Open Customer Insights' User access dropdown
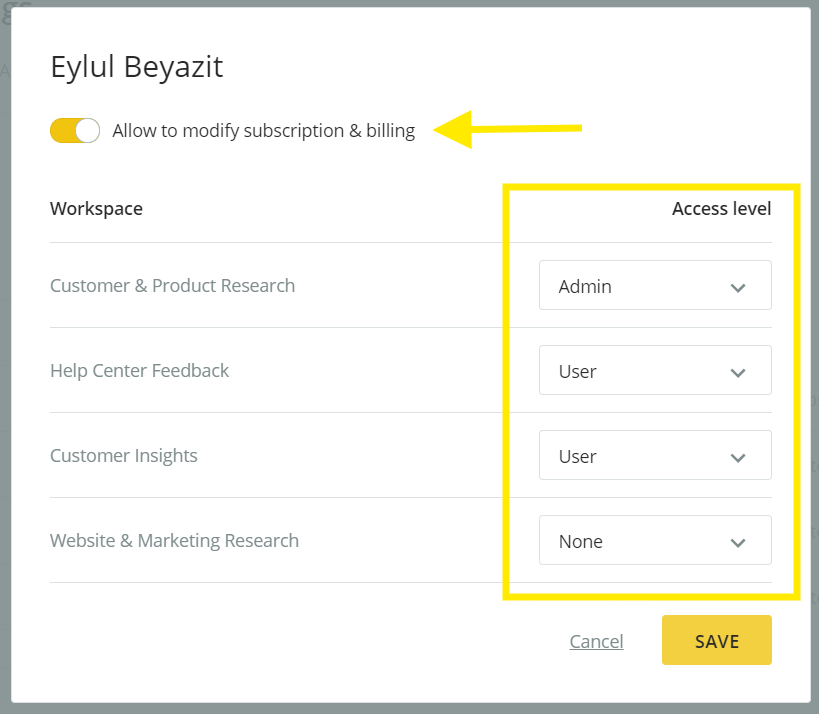This screenshot has height=714, width=819. (655, 455)
